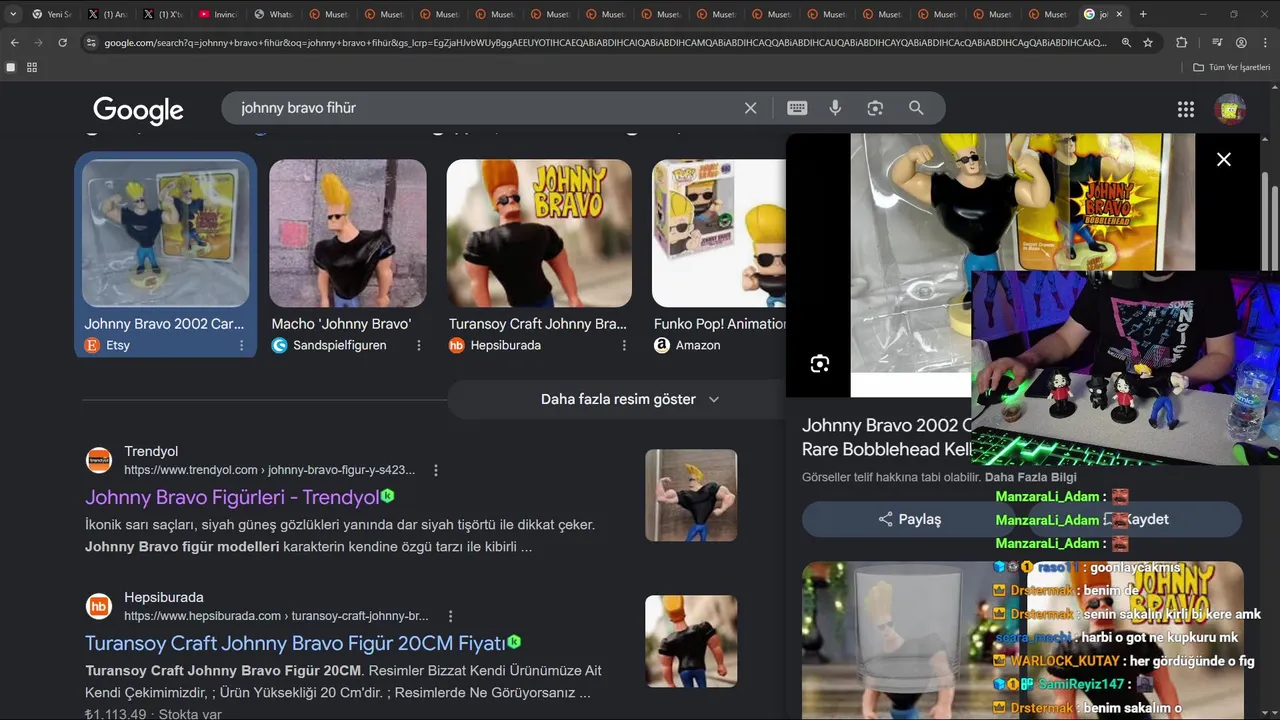Screen dimensions: 1280x720
Task: Click the Trendyol site favicon
Action: 99,460
